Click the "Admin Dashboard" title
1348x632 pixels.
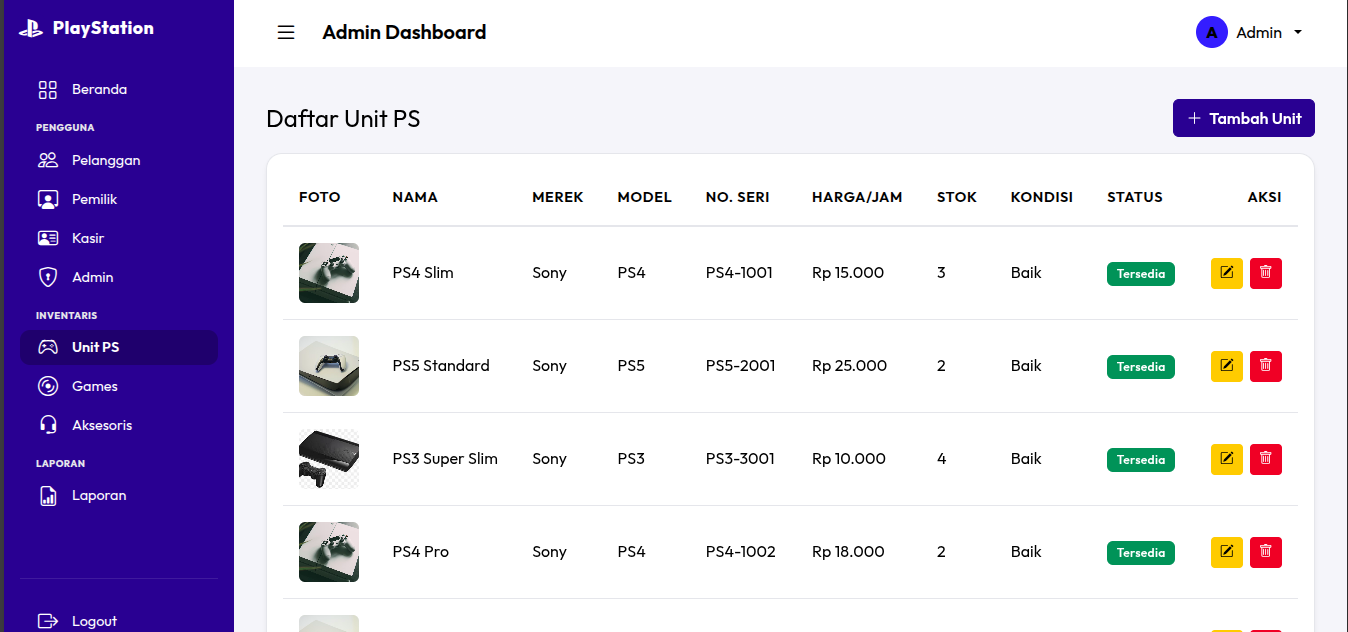coord(404,32)
